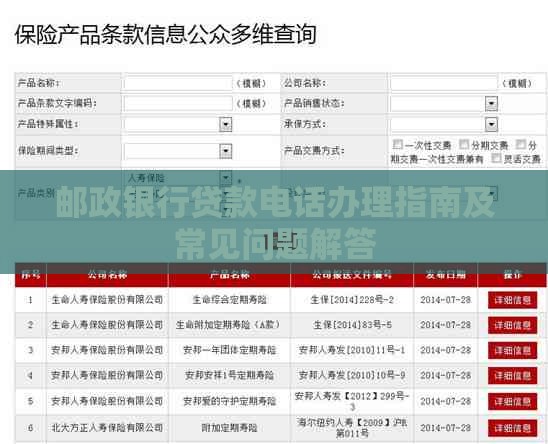Click product cell 生命附加定期寿险（A款）

[x=229, y=325]
